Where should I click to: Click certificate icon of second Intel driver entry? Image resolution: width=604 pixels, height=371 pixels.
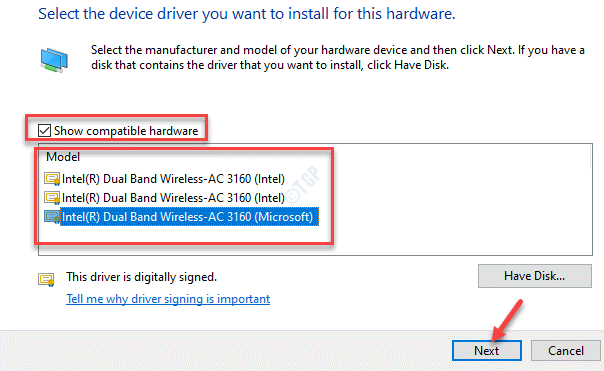[52, 198]
